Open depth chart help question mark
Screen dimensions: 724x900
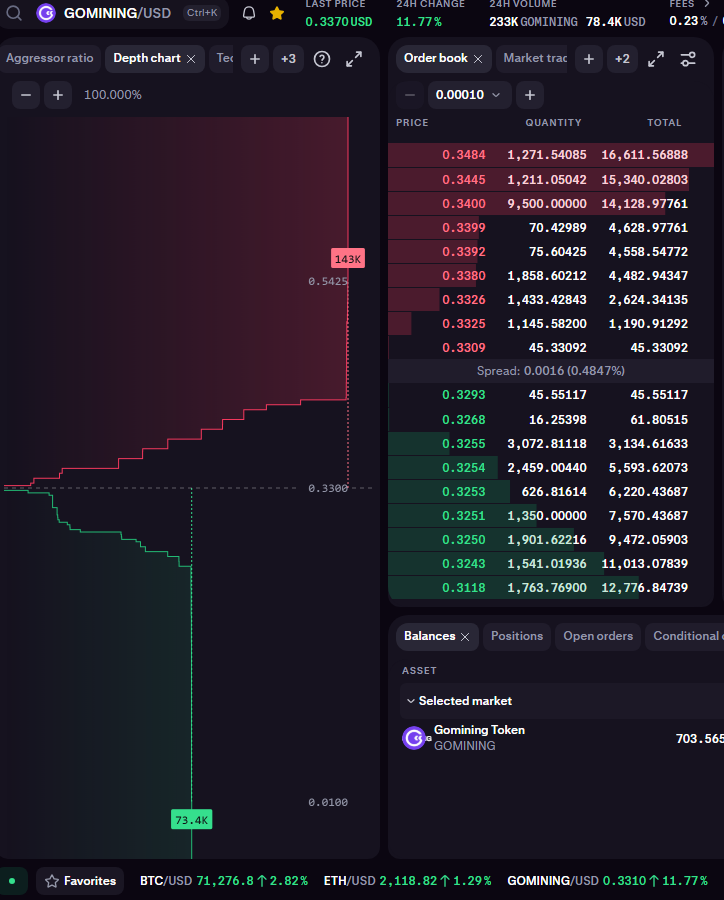pos(322,59)
